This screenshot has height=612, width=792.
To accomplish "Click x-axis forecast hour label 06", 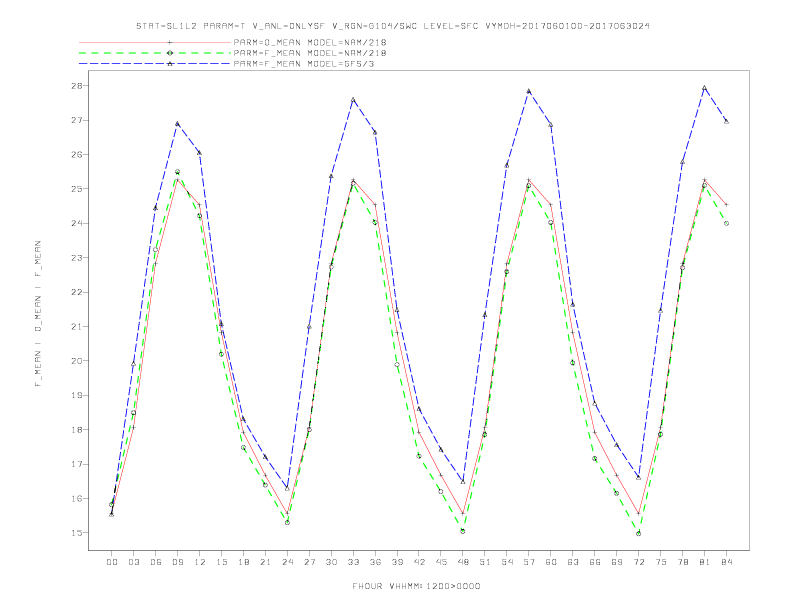I will click(x=156, y=562).
